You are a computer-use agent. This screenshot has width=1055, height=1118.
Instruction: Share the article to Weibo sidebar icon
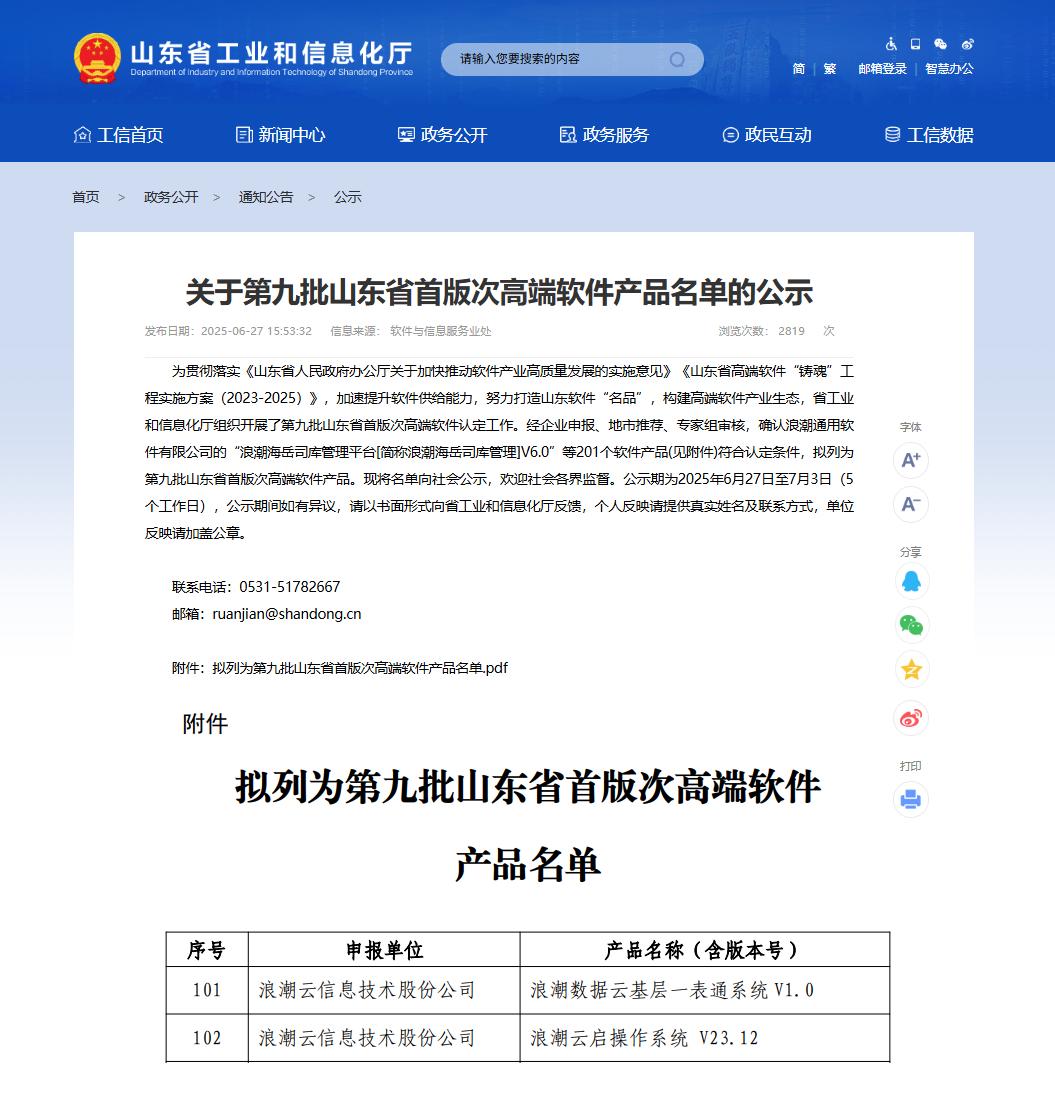coord(911,718)
